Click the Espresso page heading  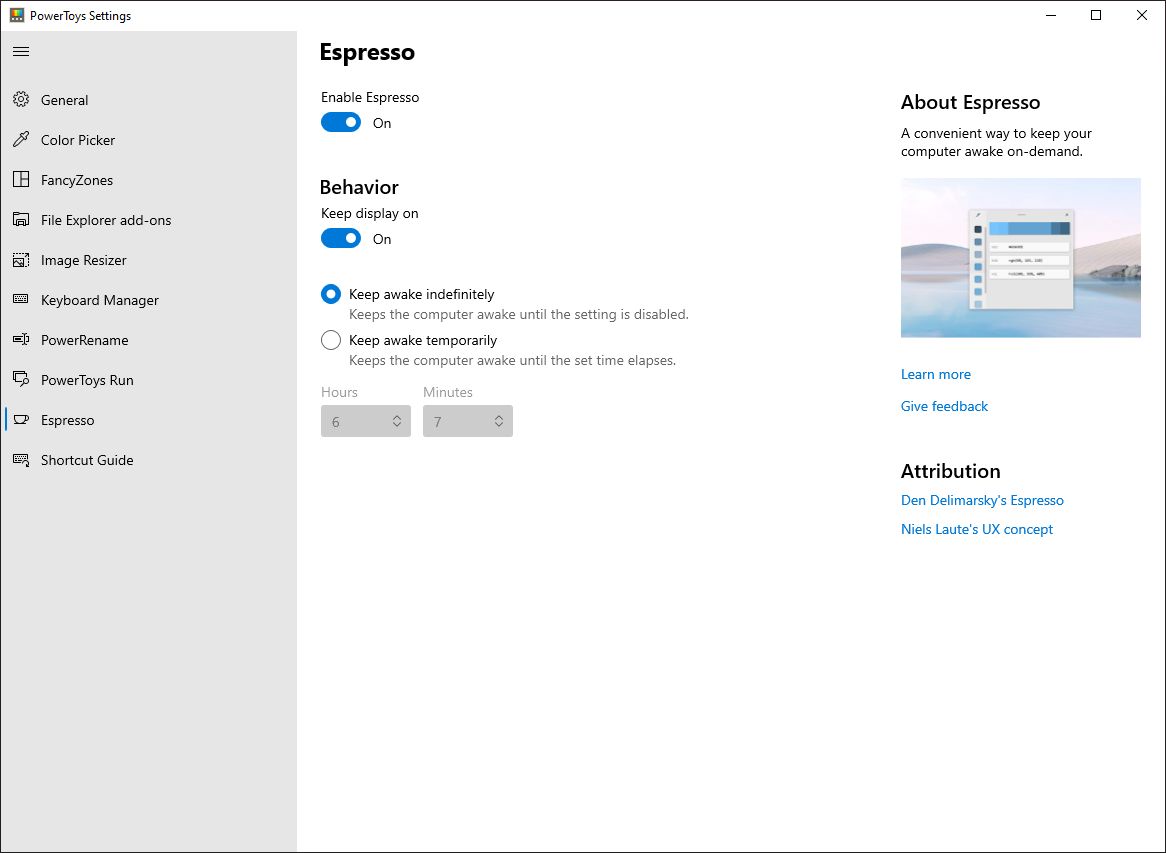coord(367,52)
